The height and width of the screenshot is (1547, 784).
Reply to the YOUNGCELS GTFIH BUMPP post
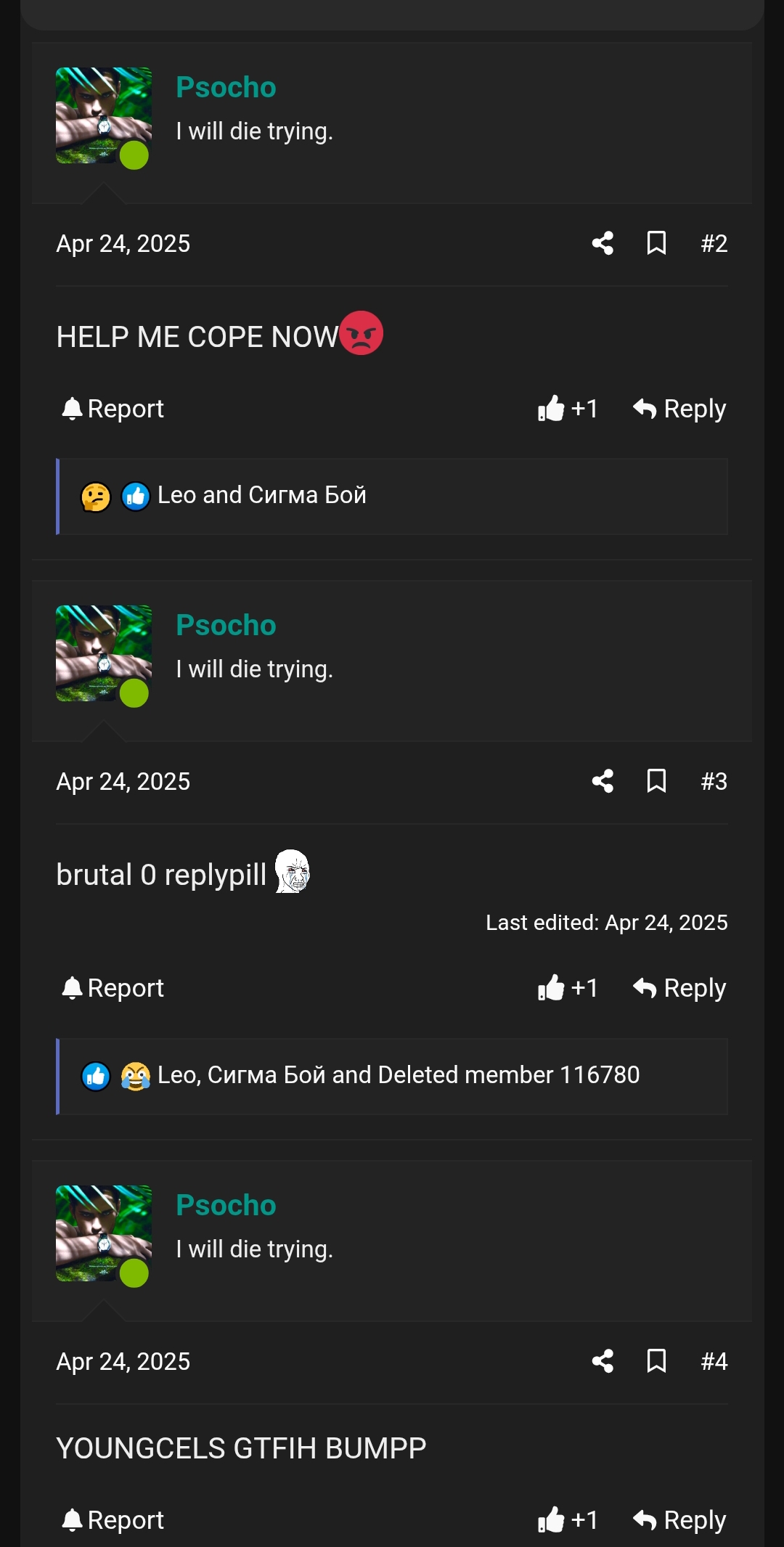(x=677, y=1519)
